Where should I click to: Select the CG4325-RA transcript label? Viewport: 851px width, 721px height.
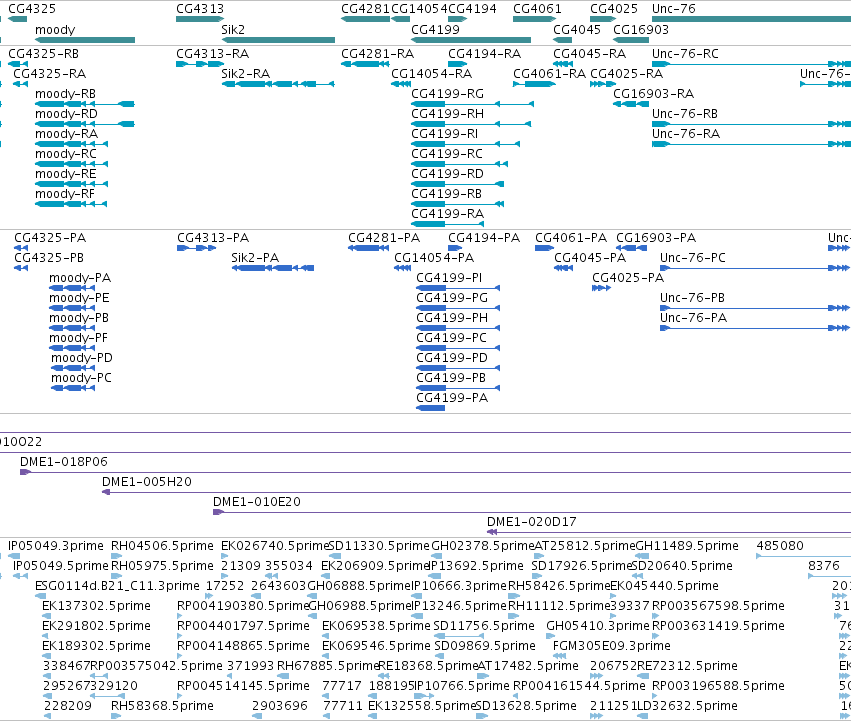tap(49, 74)
